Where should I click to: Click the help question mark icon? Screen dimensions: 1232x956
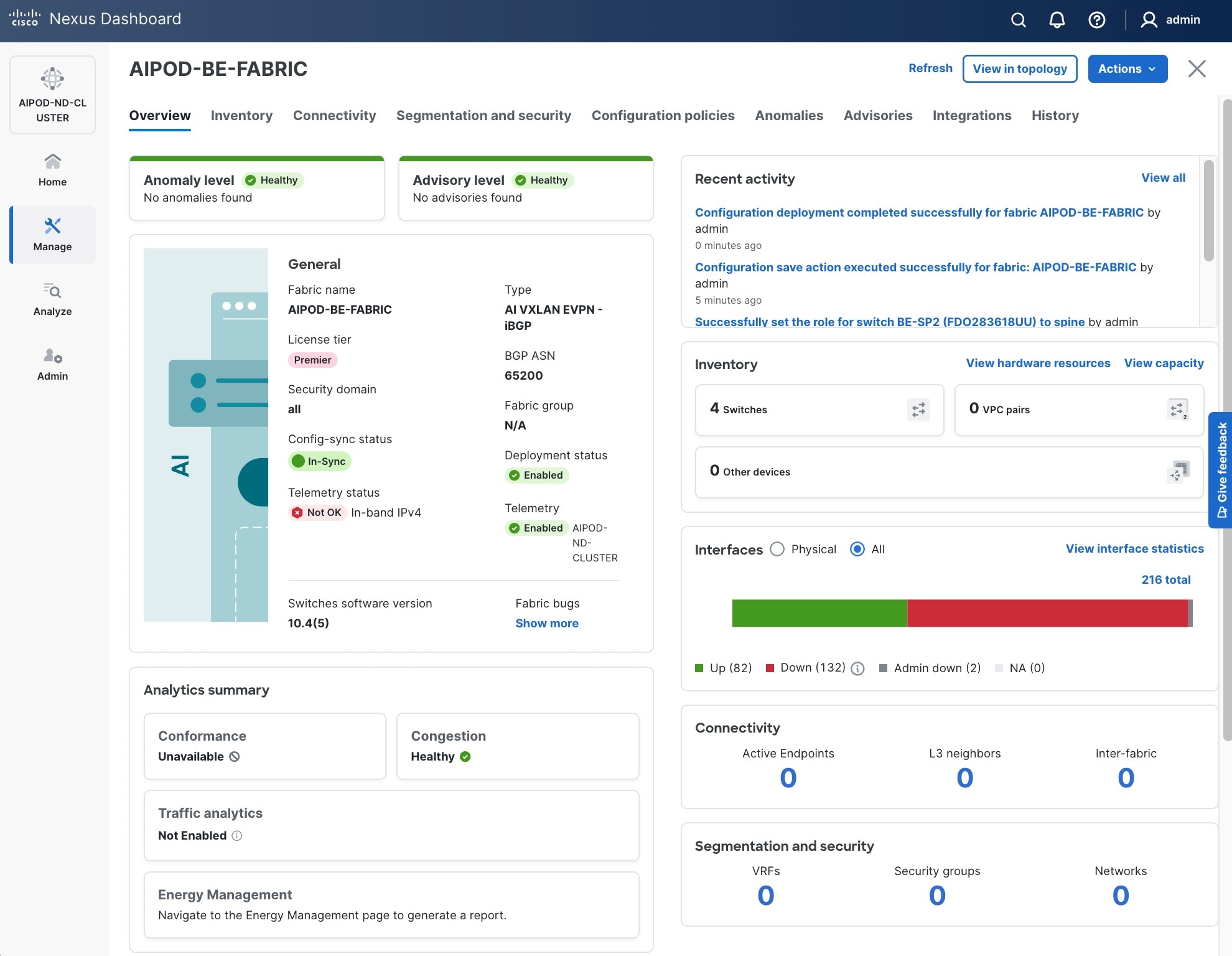coord(1096,20)
